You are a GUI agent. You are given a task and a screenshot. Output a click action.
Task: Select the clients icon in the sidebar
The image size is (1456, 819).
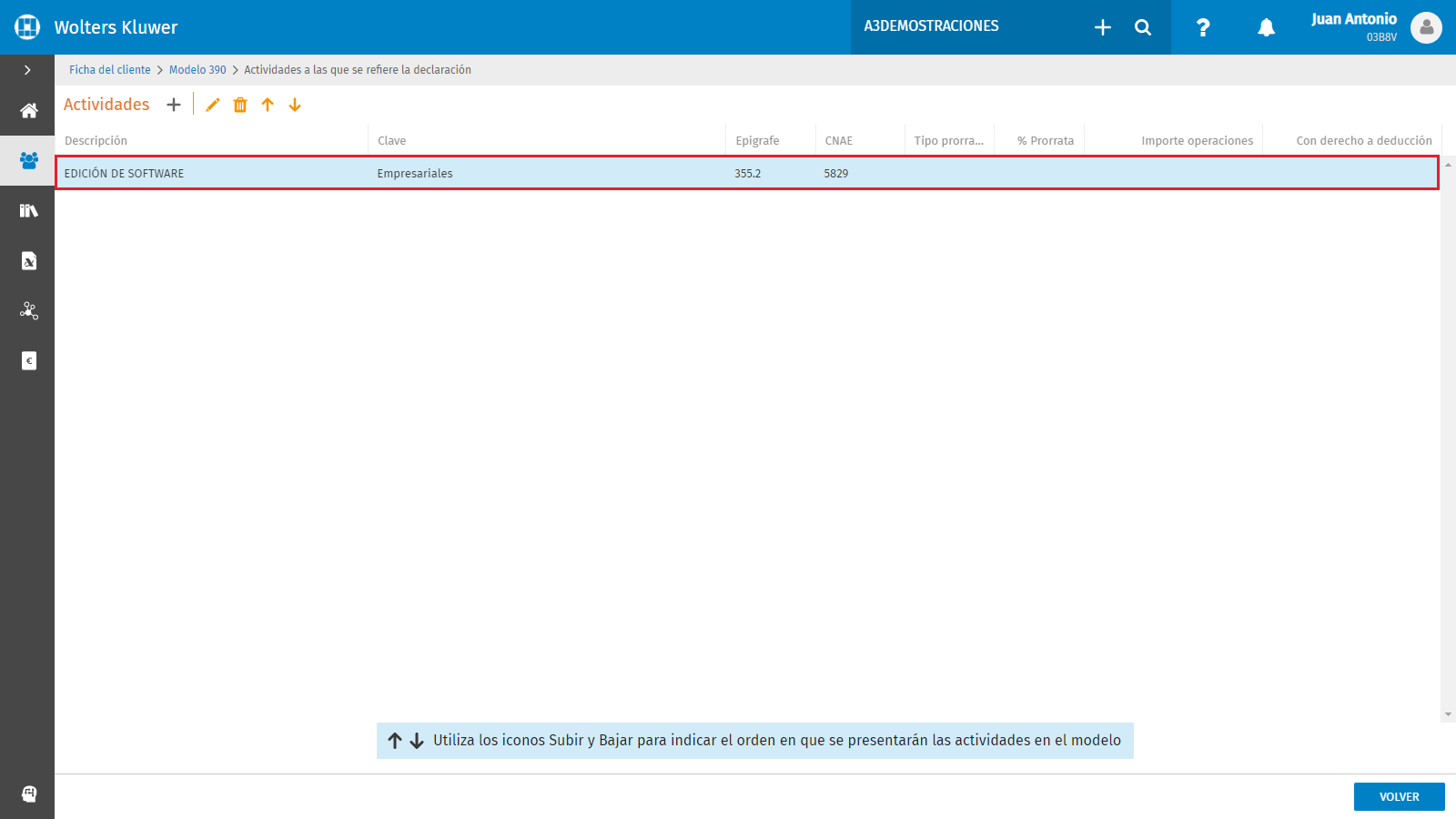pyautogui.click(x=27, y=161)
